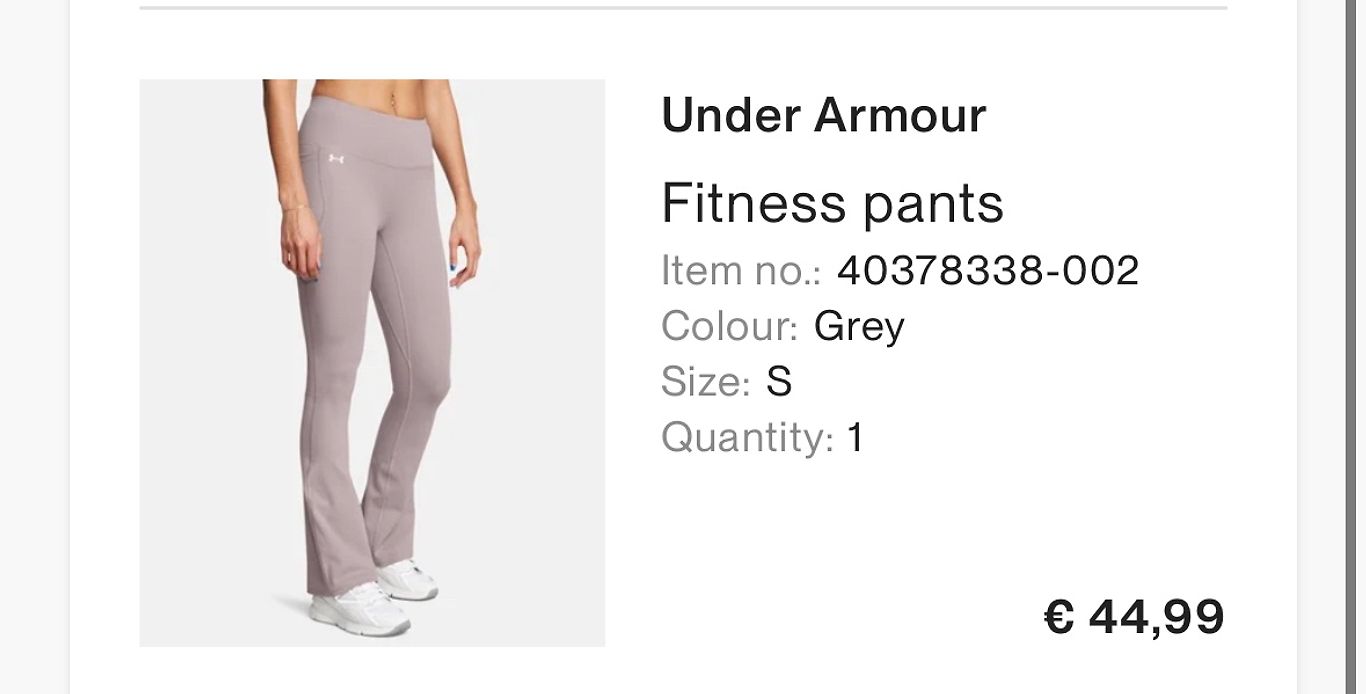Screen dimensions: 1366x694
Task: Click the model's bracelet in the photo
Action: [293, 207]
